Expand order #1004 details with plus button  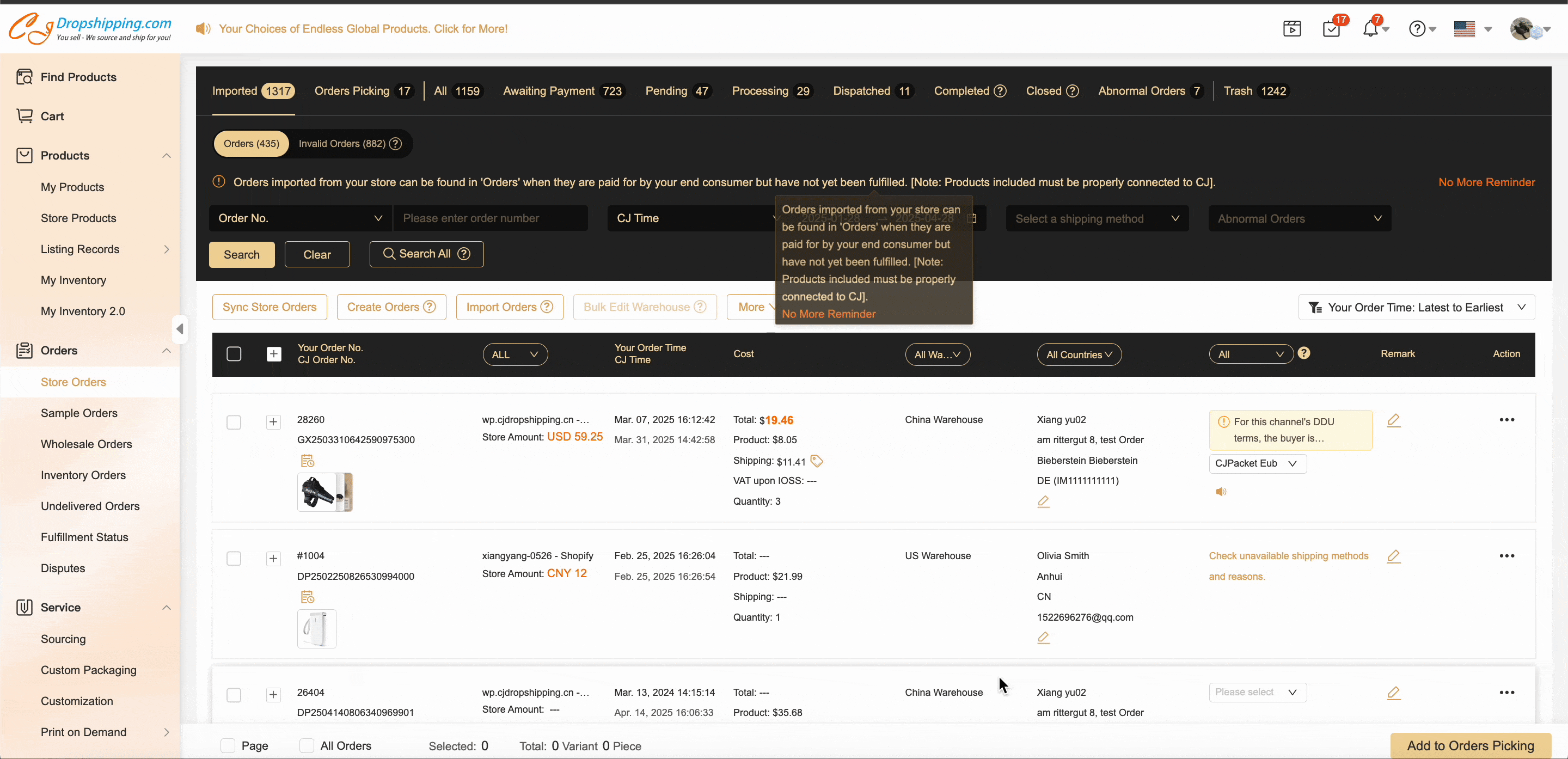click(274, 558)
